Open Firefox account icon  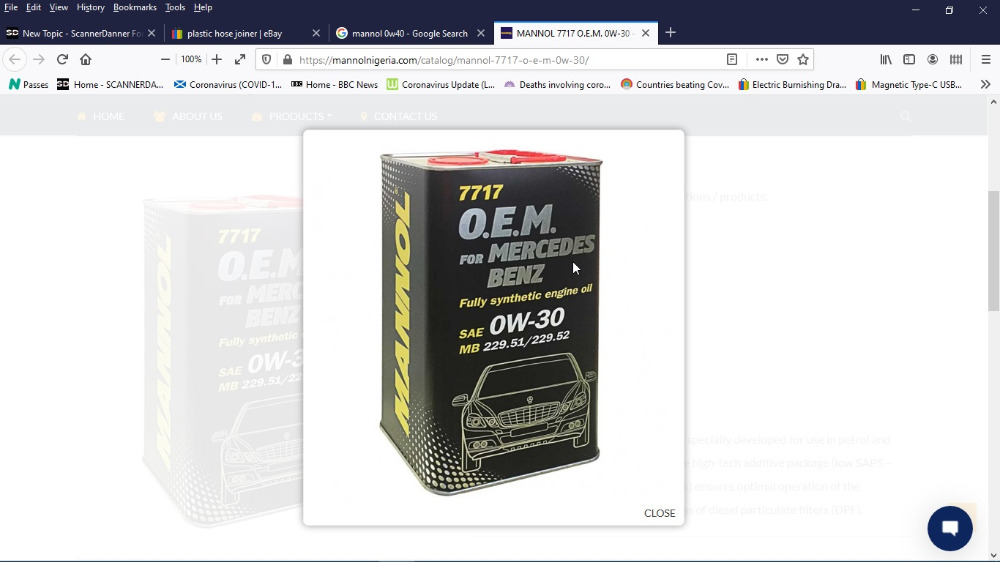pyautogui.click(x=932, y=59)
